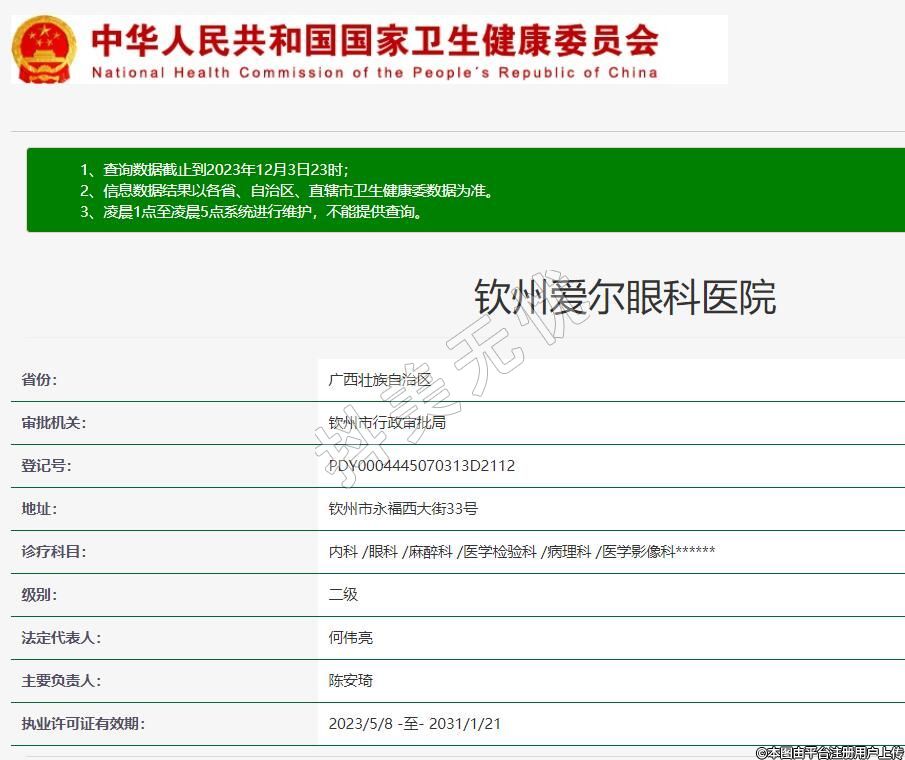Select the province value 广西壮族自治区

coord(380,380)
